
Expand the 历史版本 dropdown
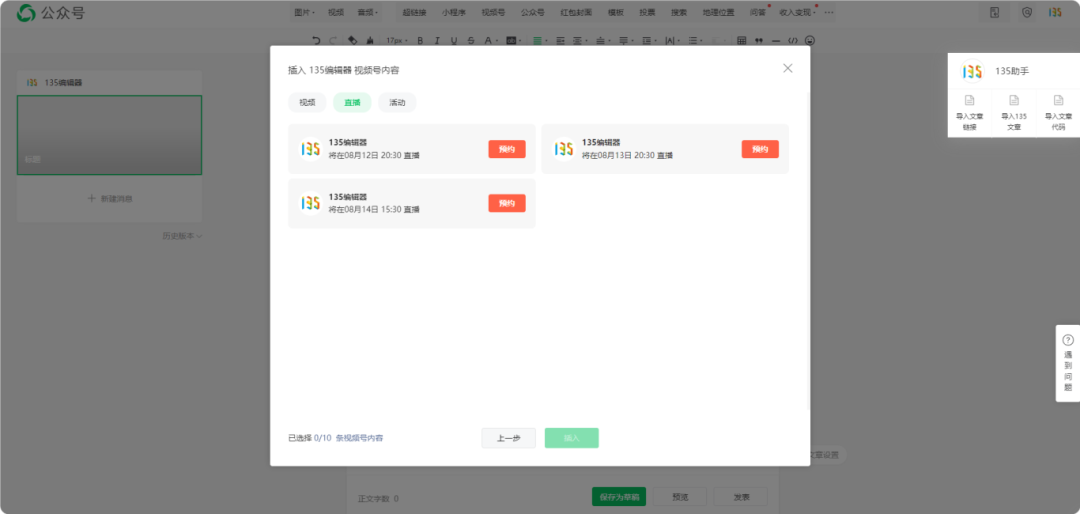(x=182, y=236)
